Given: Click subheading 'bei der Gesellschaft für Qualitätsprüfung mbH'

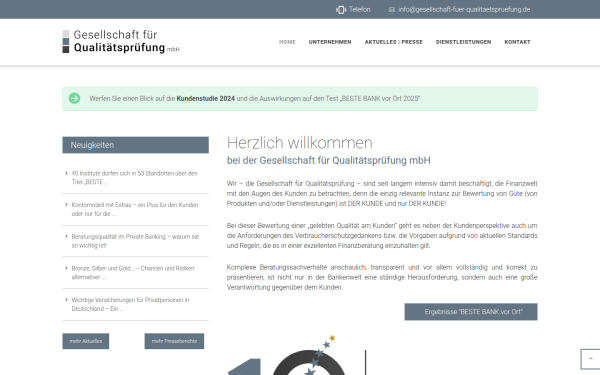Looking at the screenshot, I should coord(329,160).
